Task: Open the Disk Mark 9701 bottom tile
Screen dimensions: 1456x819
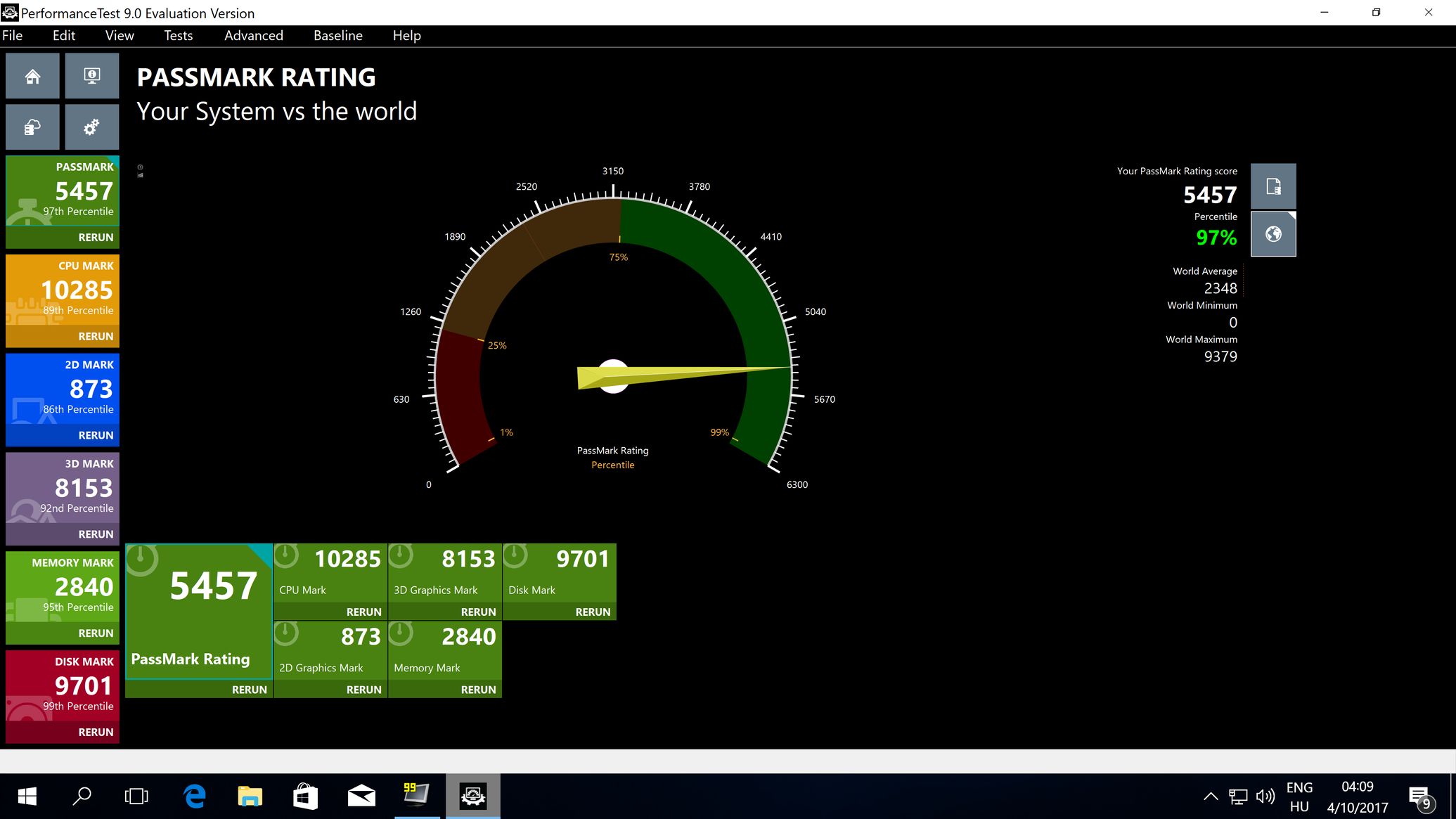Action: pyautogui.click(x=560, y=574)
